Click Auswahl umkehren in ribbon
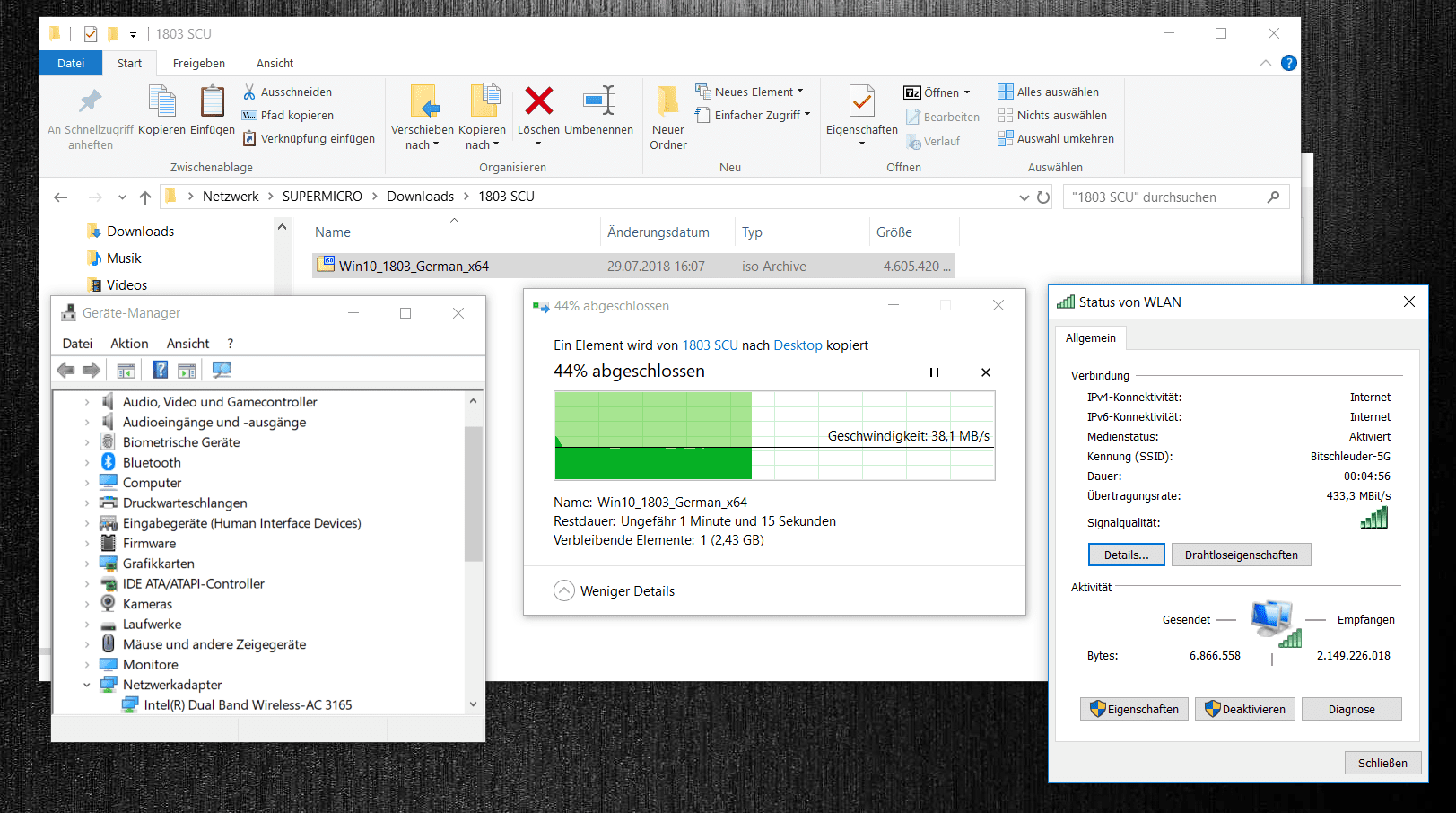This screenshot has height=813, width=1456. [1056, 138]
